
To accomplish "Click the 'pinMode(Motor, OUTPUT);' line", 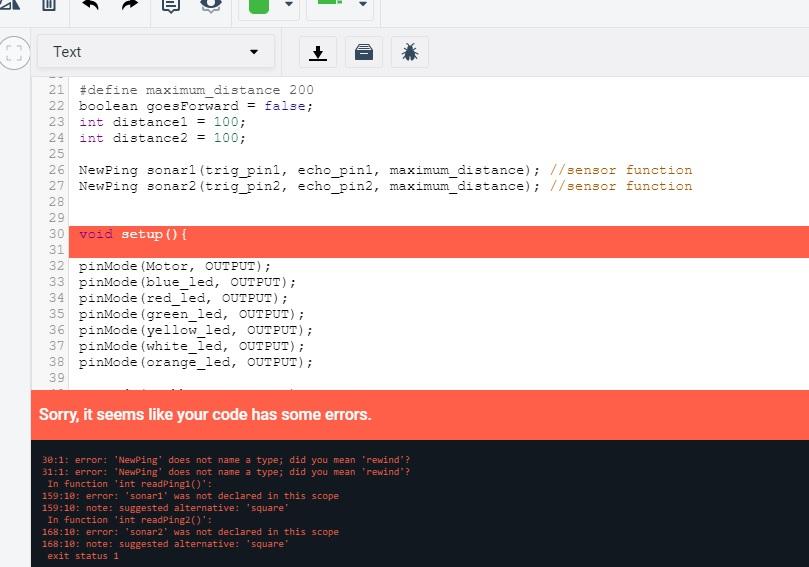I will (x=174, y=266).
